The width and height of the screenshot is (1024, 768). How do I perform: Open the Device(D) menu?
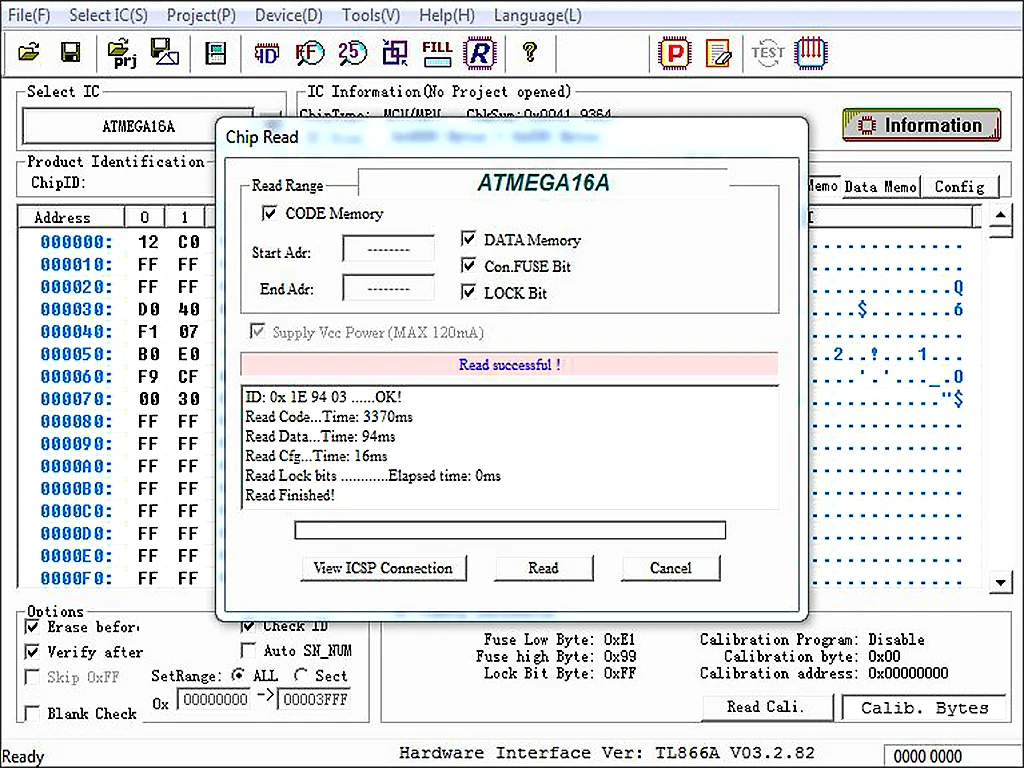289,15
